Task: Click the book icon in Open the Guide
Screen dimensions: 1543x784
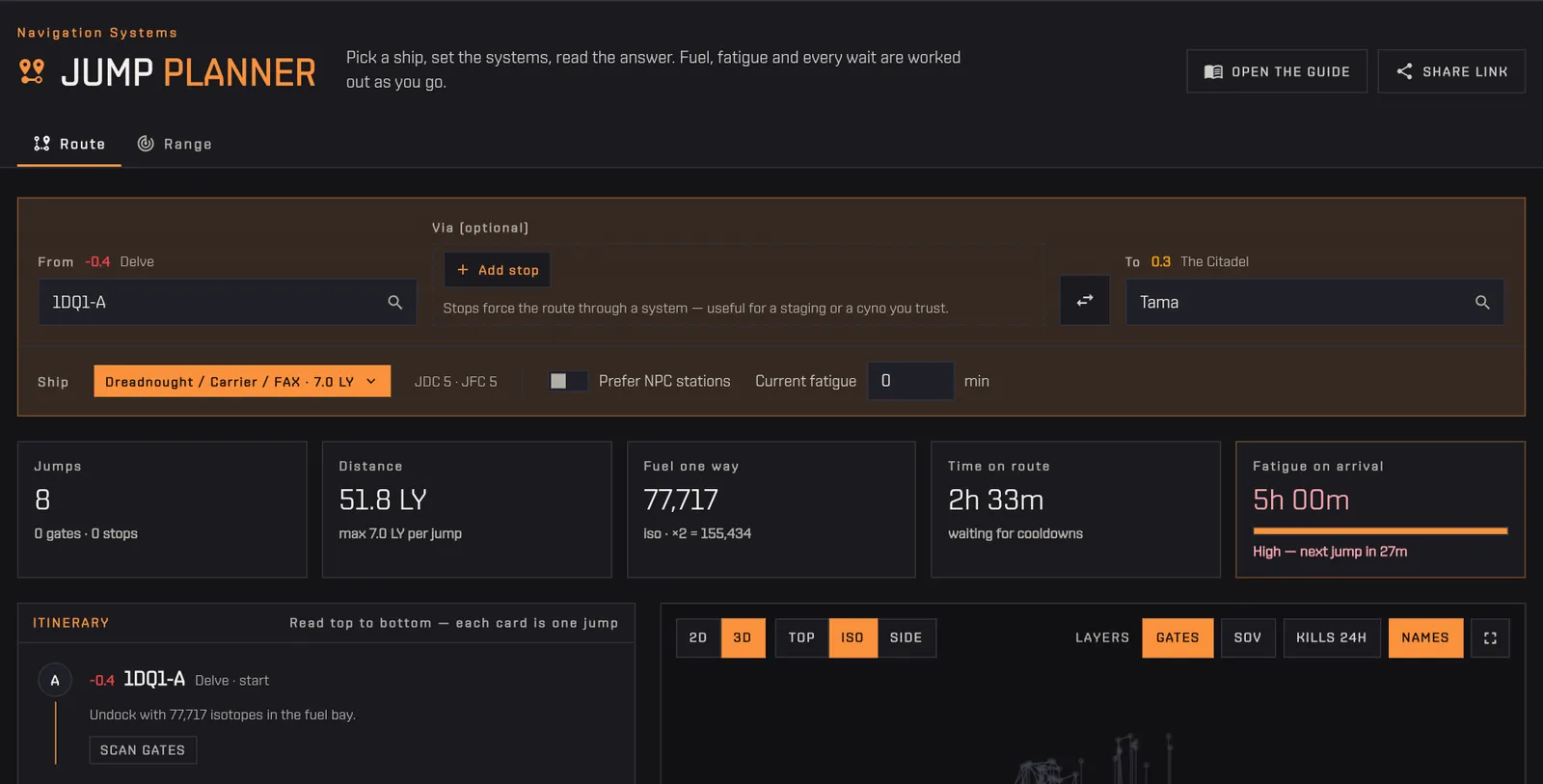Action: click(x=1213, y=71)
